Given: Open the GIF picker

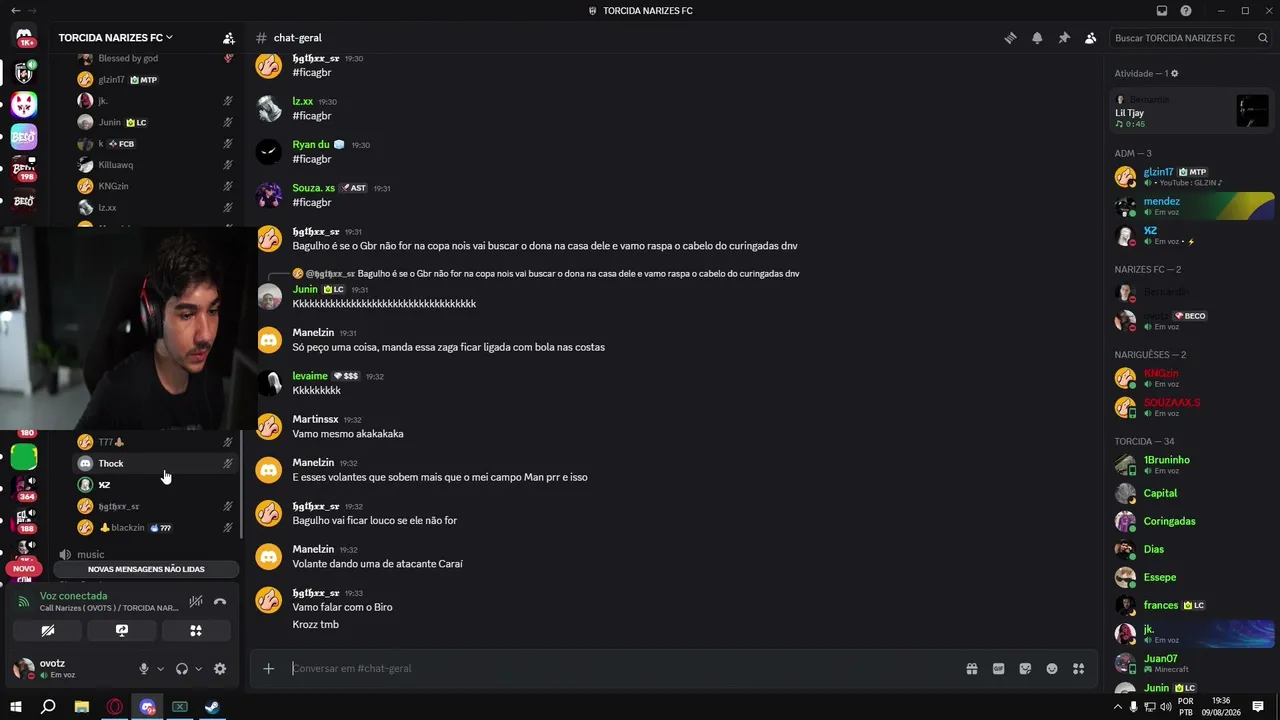Looking at the screenshot, I should [998, 668].
